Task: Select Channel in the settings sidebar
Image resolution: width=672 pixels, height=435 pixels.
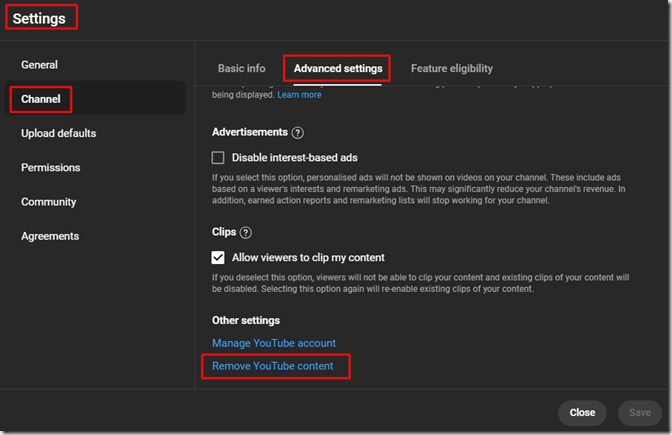Action: pos(41,99)
